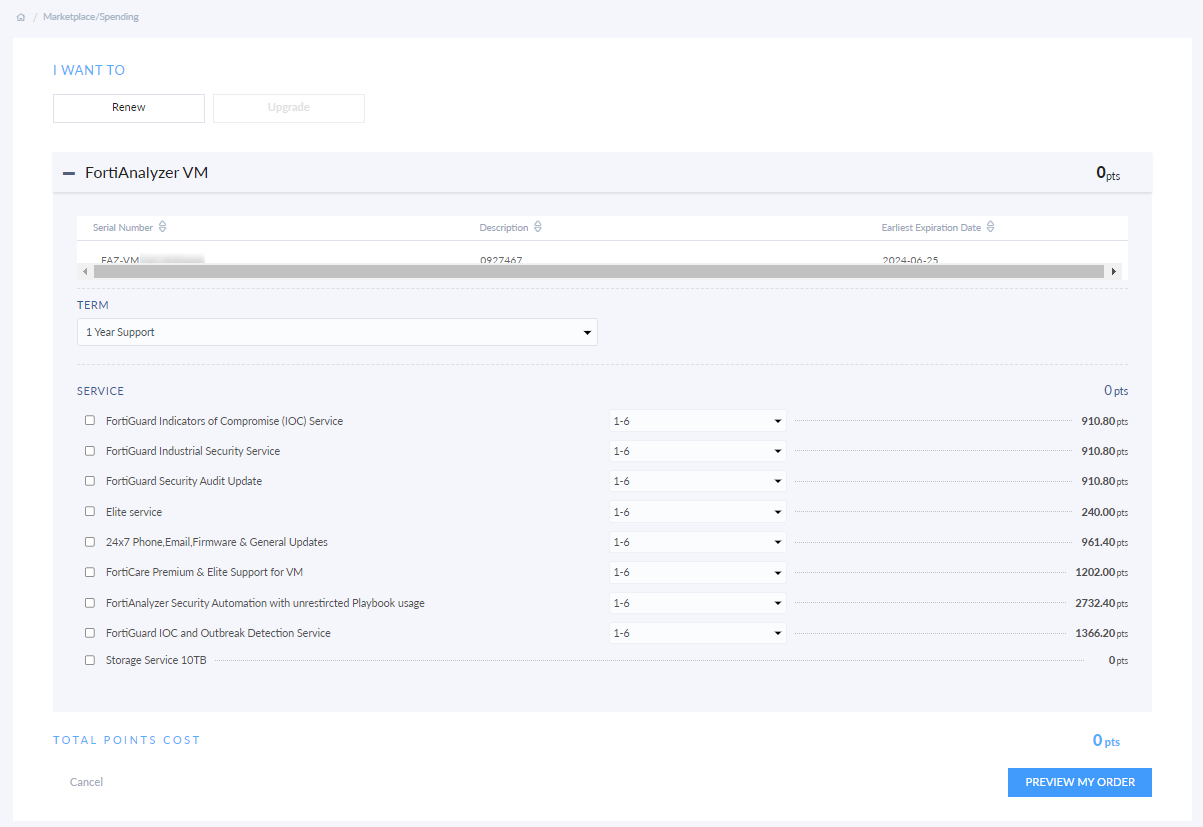The height and width of the screenshot is (827, 1203).
Task: Open the Term dropdown (1 Year Support)
Action: coord(337,332)
